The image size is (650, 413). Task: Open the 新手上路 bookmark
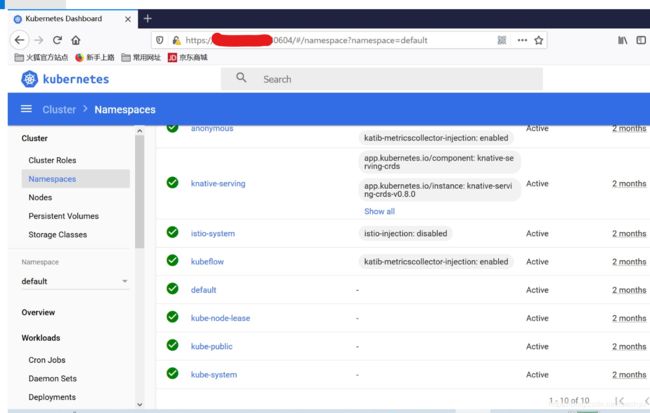[95, 57]
